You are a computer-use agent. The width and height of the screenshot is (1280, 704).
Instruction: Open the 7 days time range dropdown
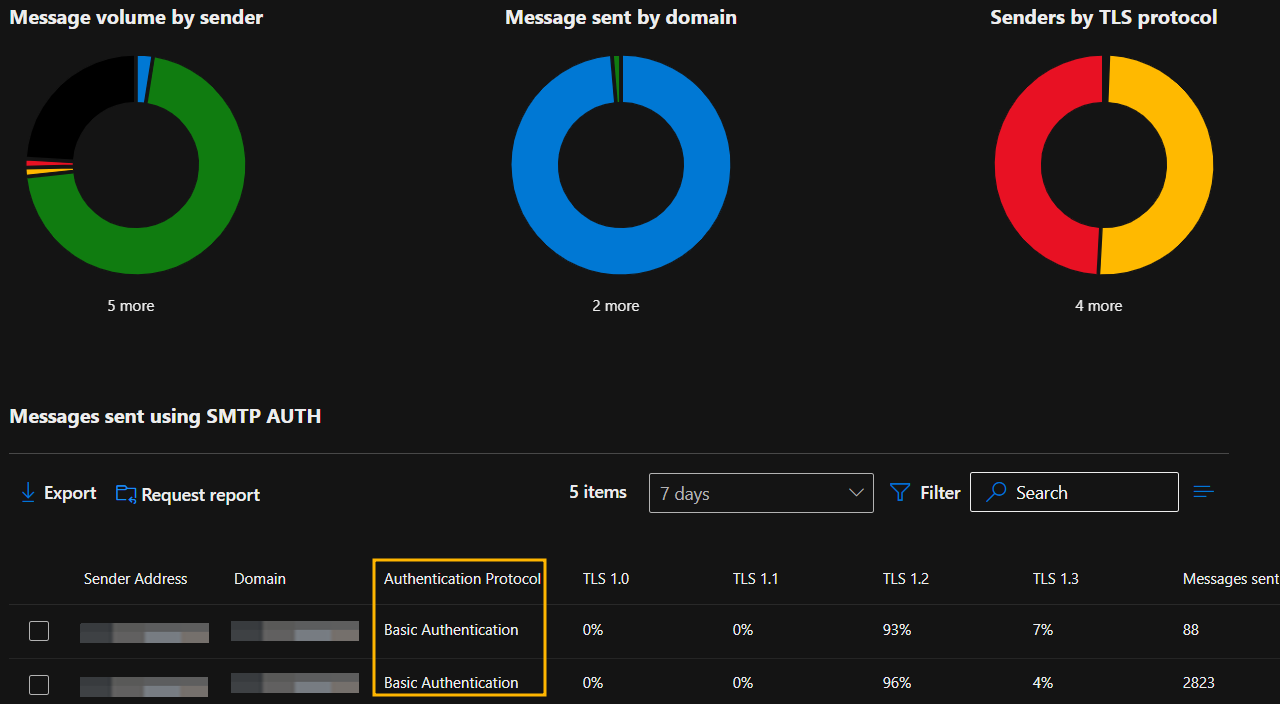[761, 492]
